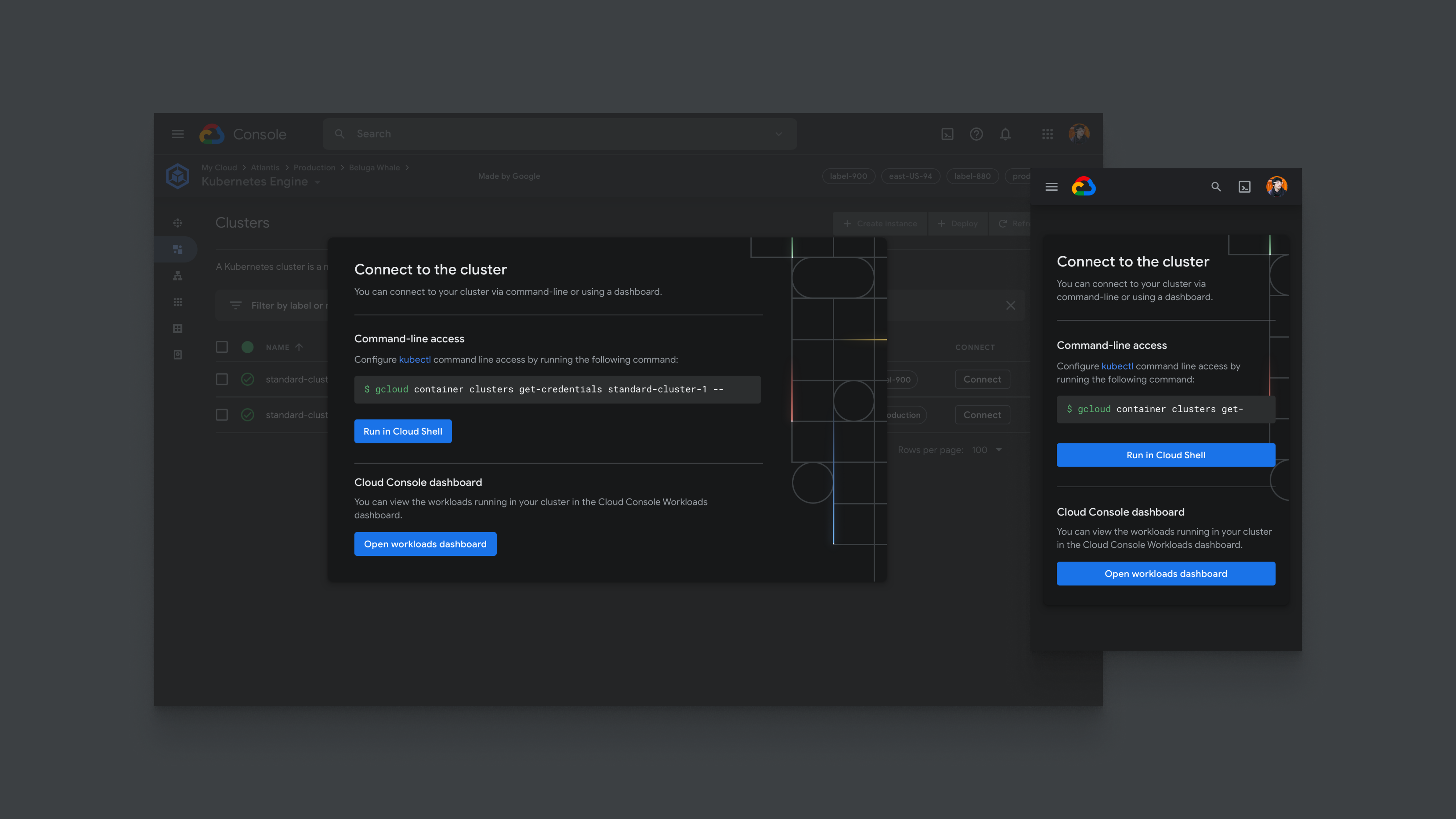Click the Kubernetes Engine hexagon product icon

point(178,176)
